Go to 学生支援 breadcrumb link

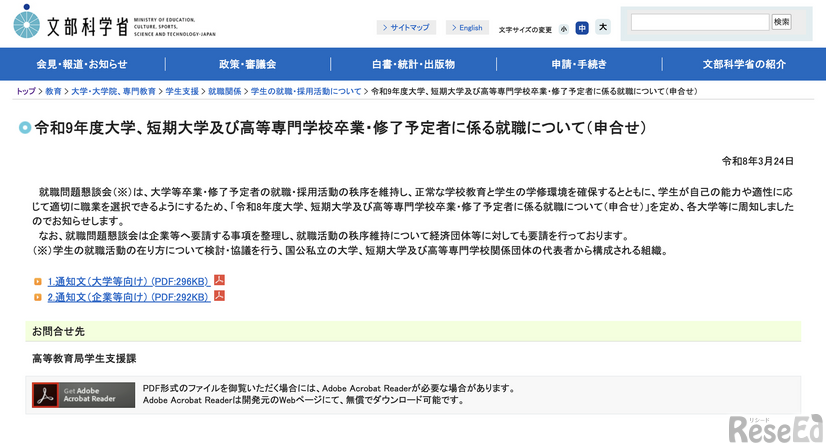coord(182,91)
